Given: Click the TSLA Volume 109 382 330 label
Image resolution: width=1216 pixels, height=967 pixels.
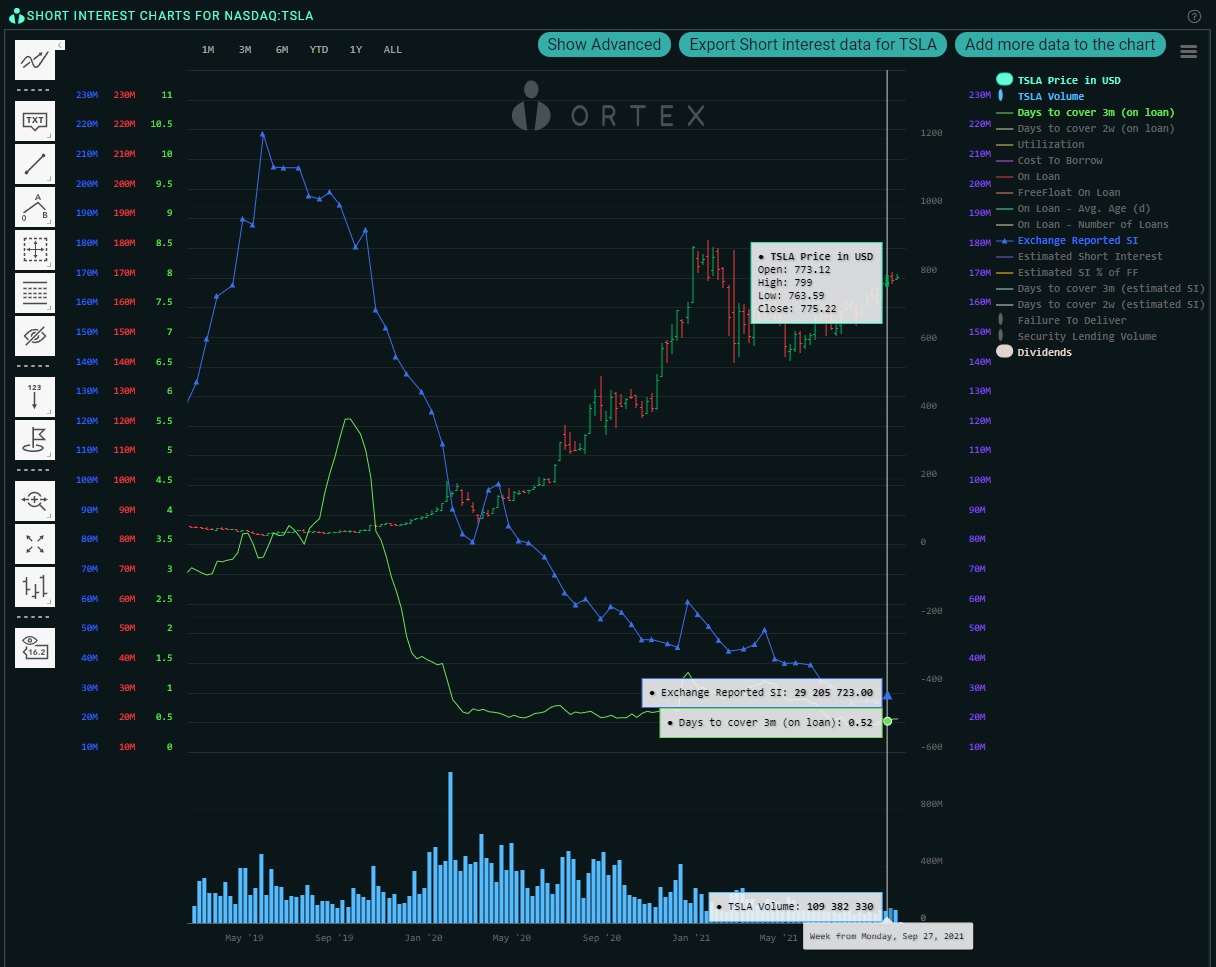Looking at the screenshot, I should coord(795,906).
